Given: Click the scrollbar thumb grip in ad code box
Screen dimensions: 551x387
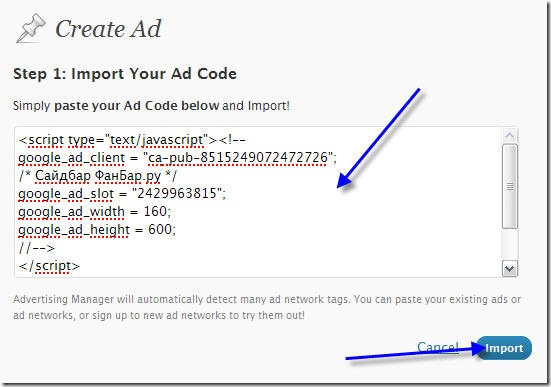Looking at the screenshot, I should (510, 186).
